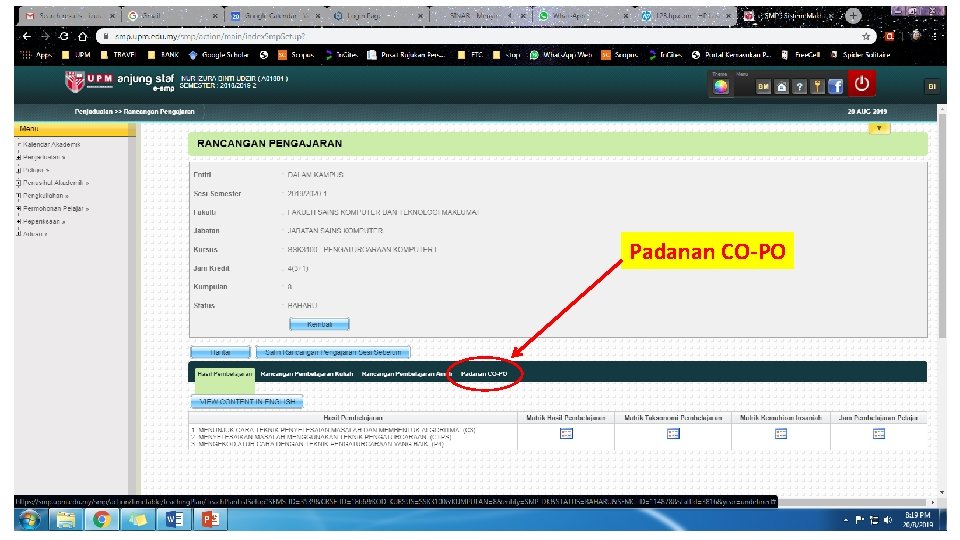Show hidden system tray icons arrow
The image size is (960, 540).
(846, 520)
